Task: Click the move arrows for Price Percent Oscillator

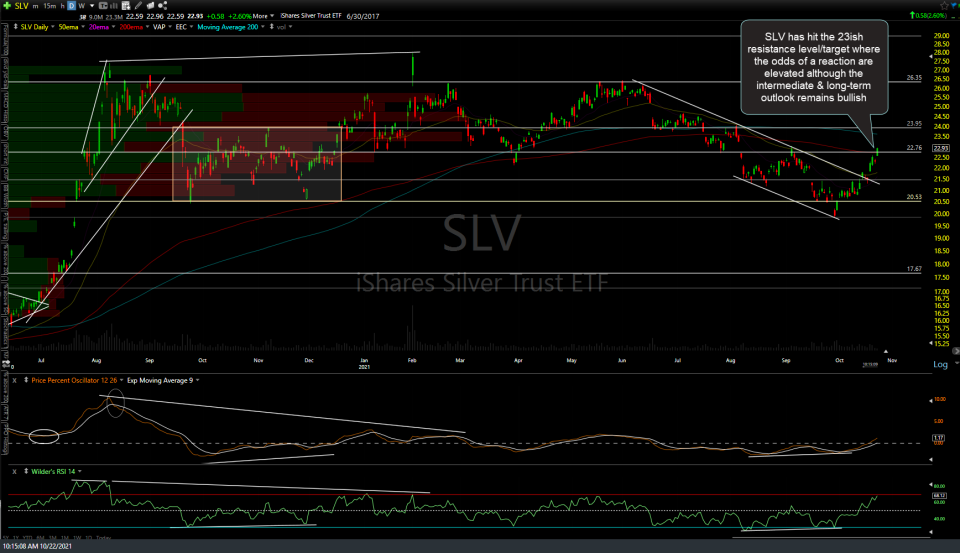Action: click(26, 380)
